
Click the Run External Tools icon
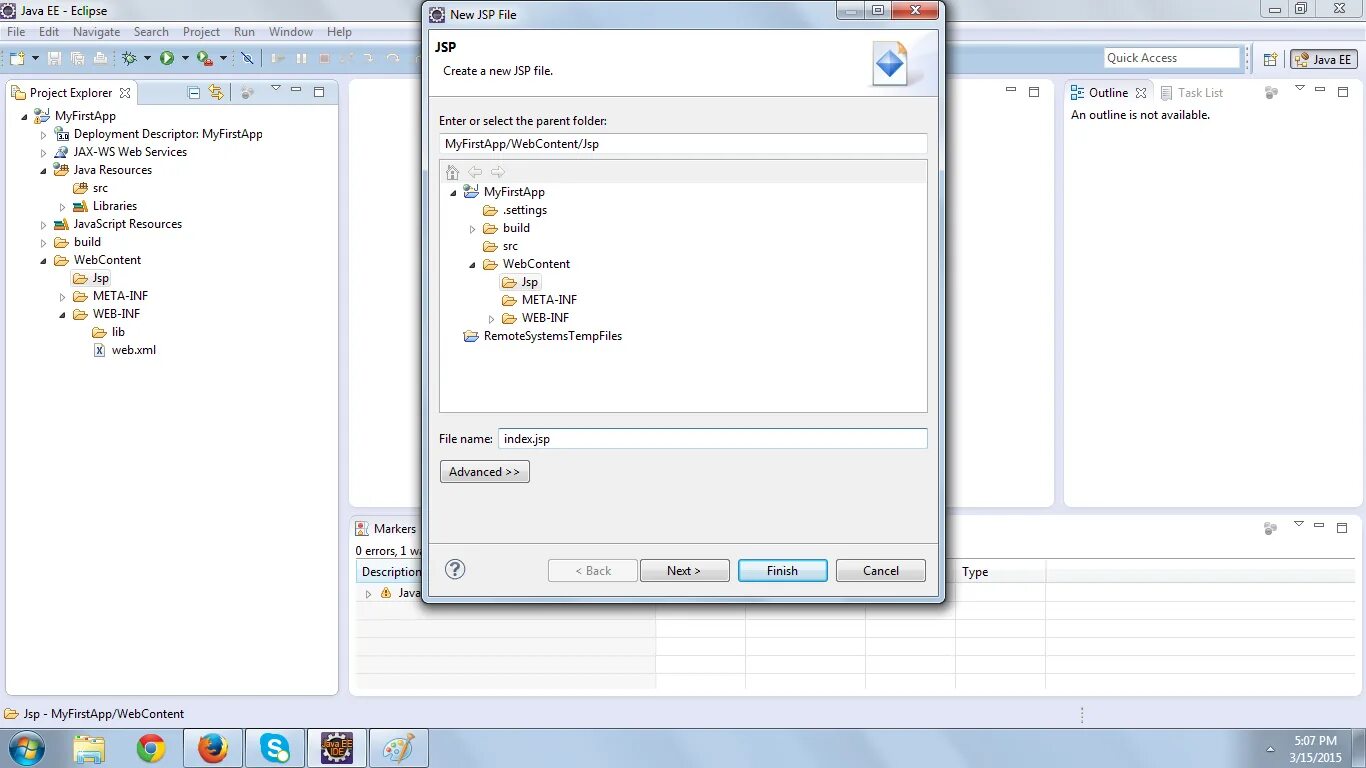click(x=204, y=59)
